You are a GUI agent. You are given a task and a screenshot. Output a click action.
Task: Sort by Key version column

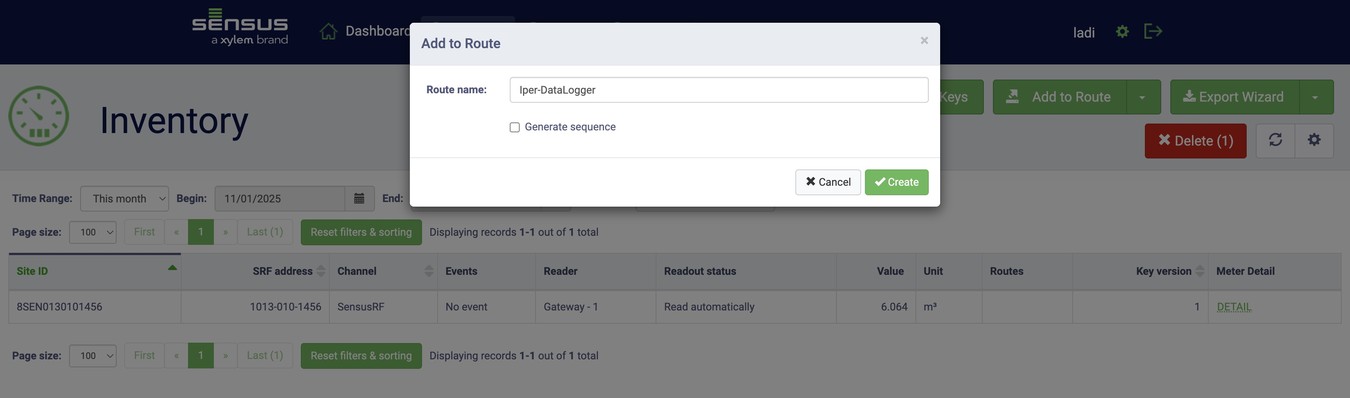point(1140,271)
